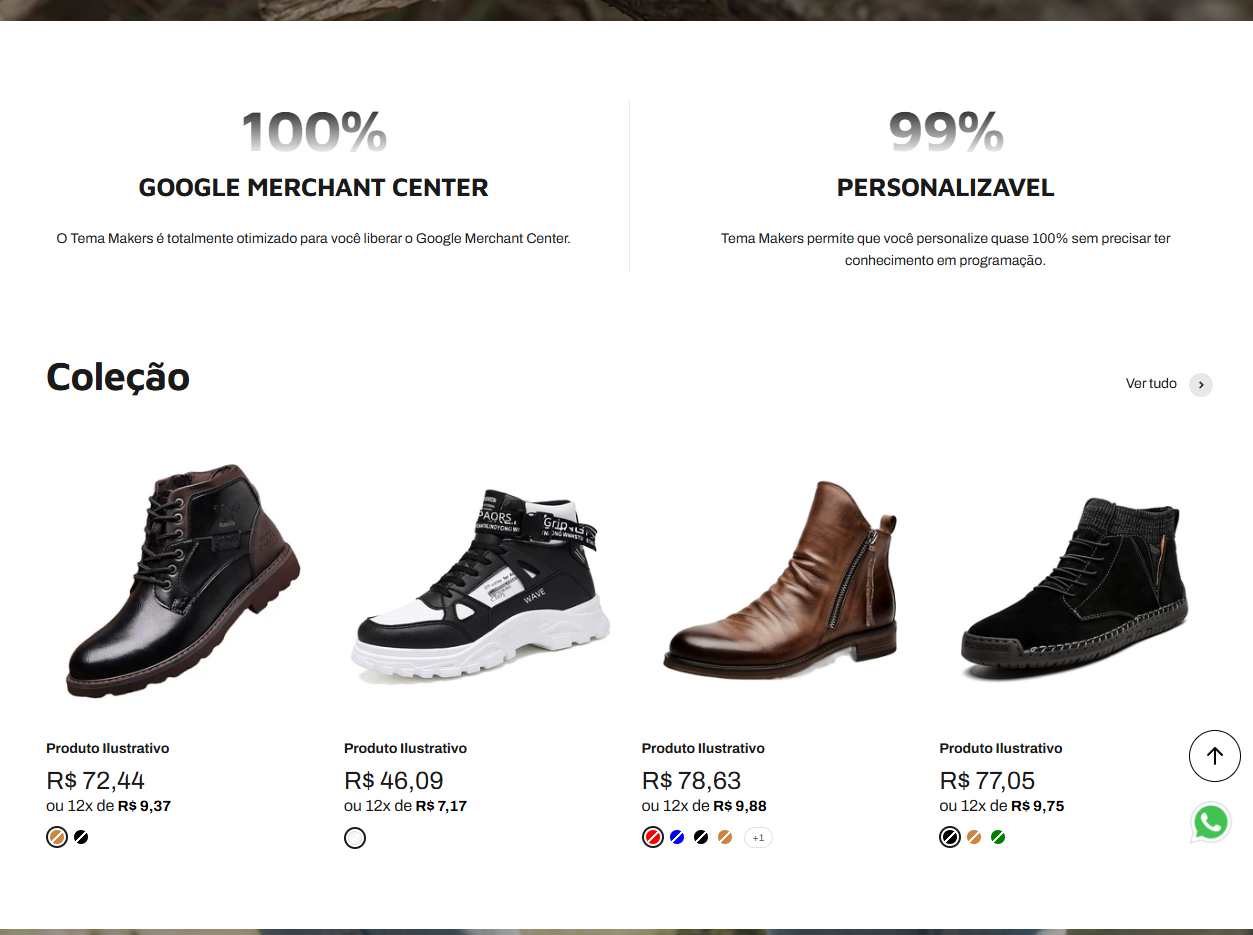
Task: Choose white color for the R$ 46,09 sneaker
Action: [355, 838]
